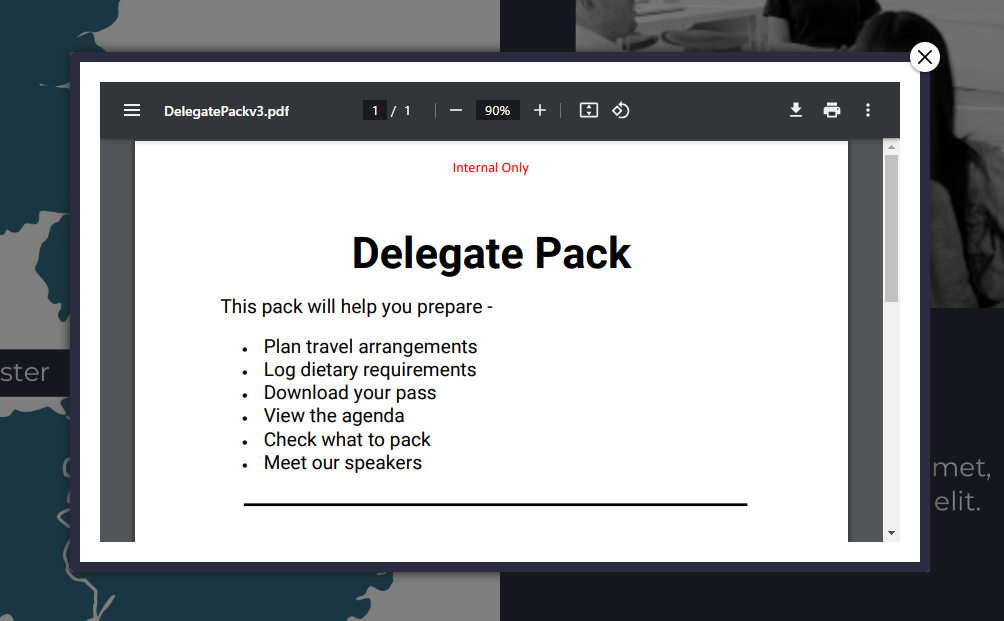Click the DelegatePackv3.pdf file name
Screen dimensions: 1004x621
(227, 111)
